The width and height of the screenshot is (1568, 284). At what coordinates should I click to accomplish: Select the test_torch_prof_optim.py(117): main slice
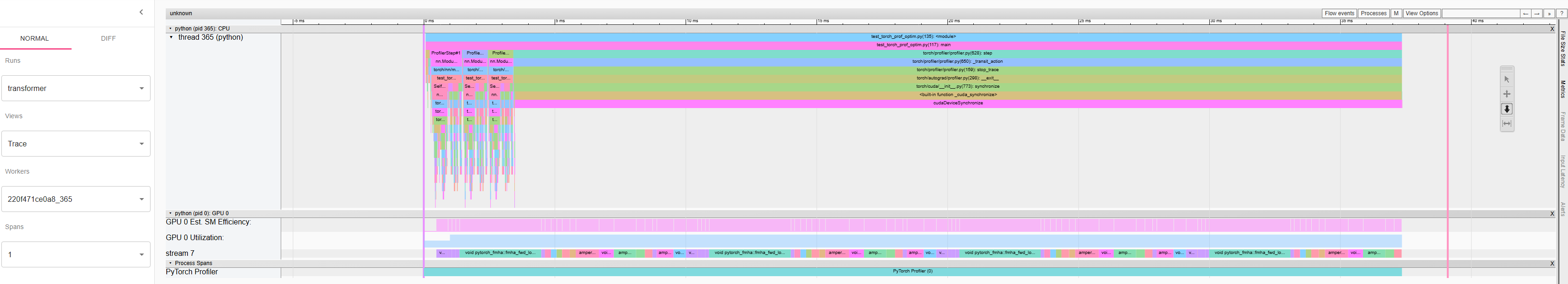click(913, 45)
